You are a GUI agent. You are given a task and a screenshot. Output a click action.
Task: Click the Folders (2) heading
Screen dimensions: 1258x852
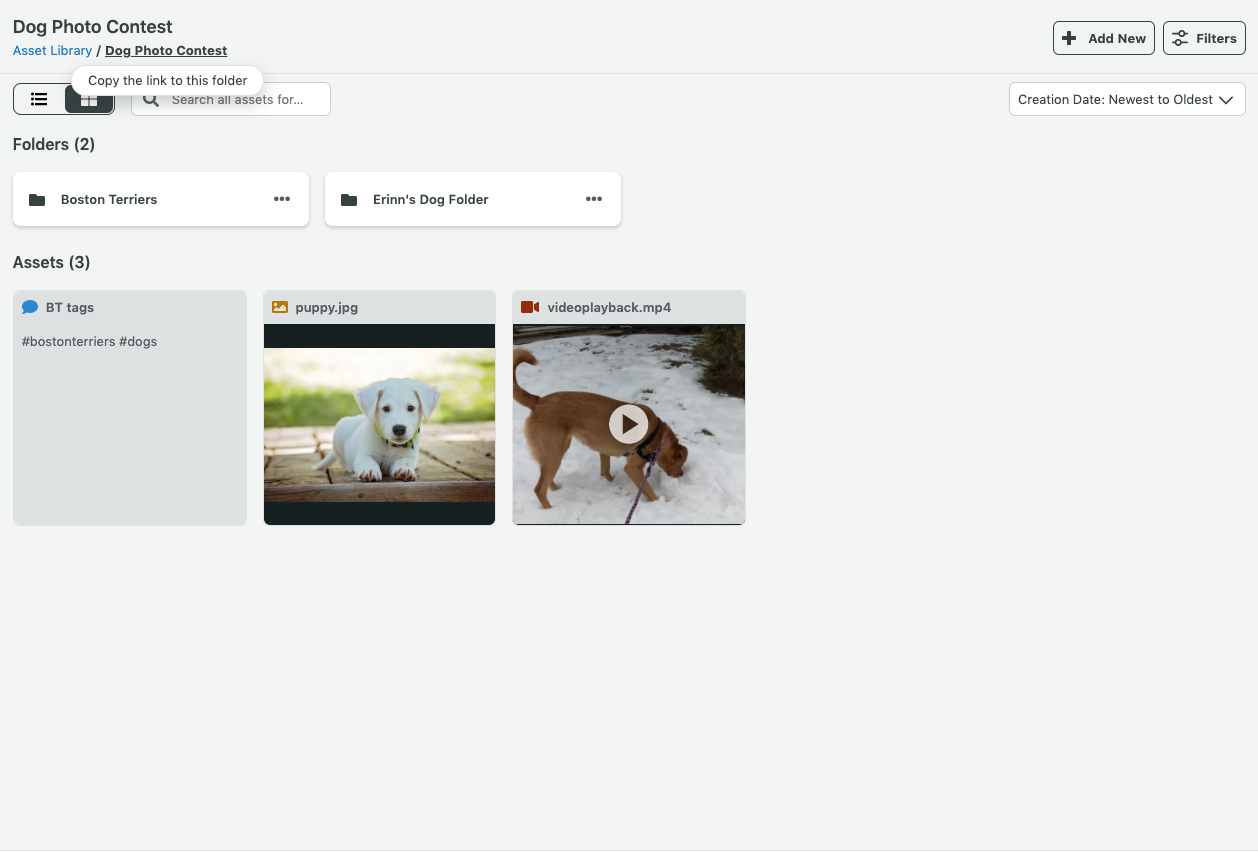click(x=54, y=144)
